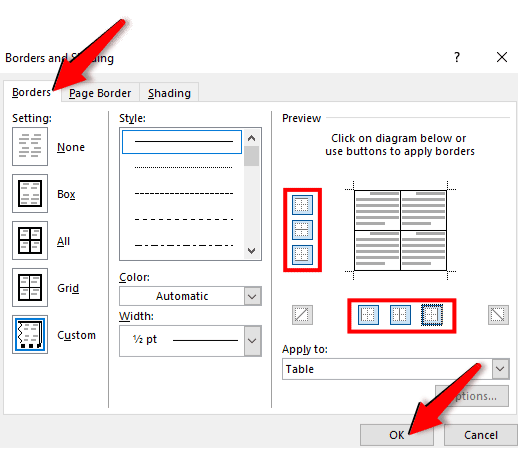Select the Custom border setting icon
Screen dimensions: 518x454
coord(30,334)
